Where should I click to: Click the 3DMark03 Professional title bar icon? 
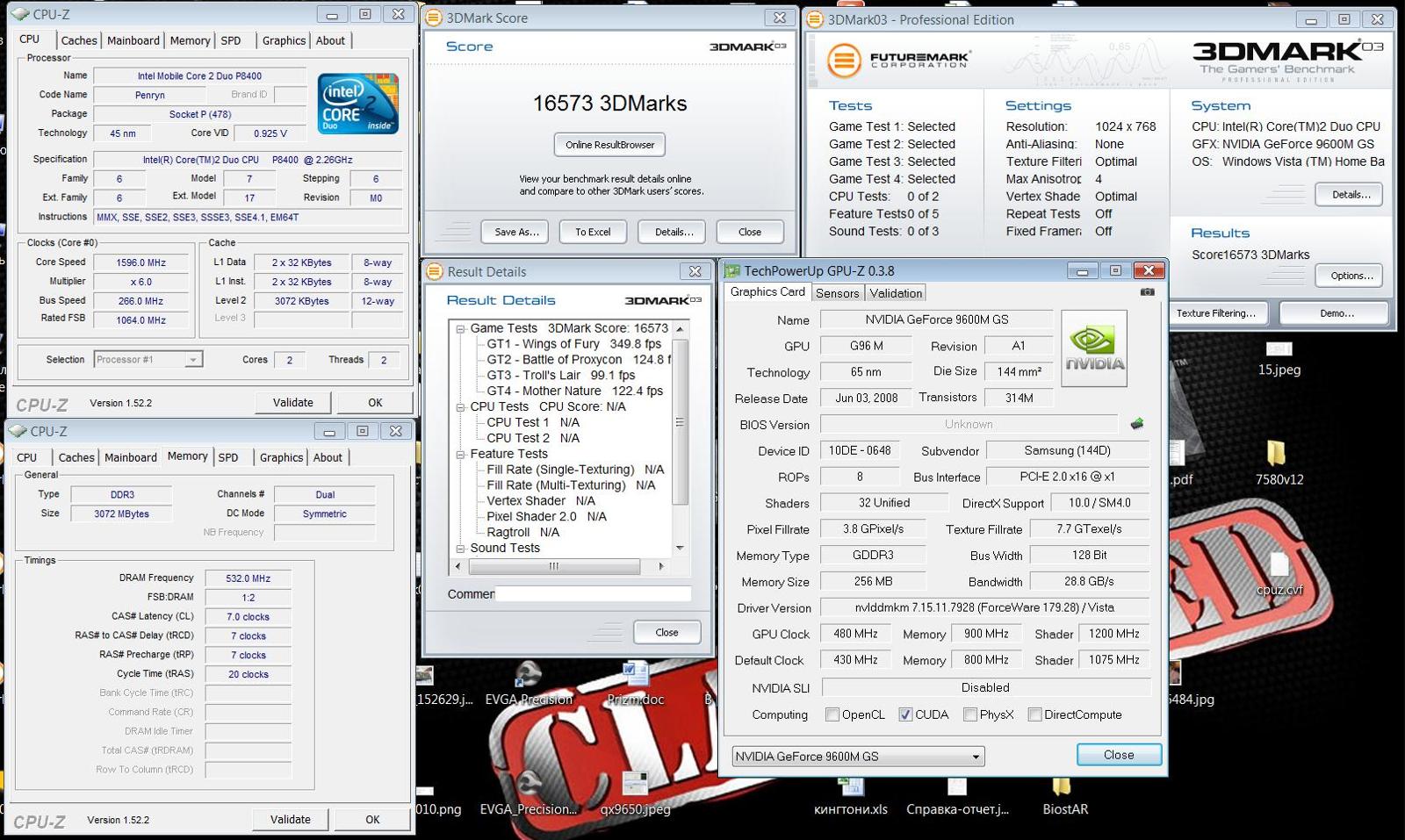[x=815, y=19]
